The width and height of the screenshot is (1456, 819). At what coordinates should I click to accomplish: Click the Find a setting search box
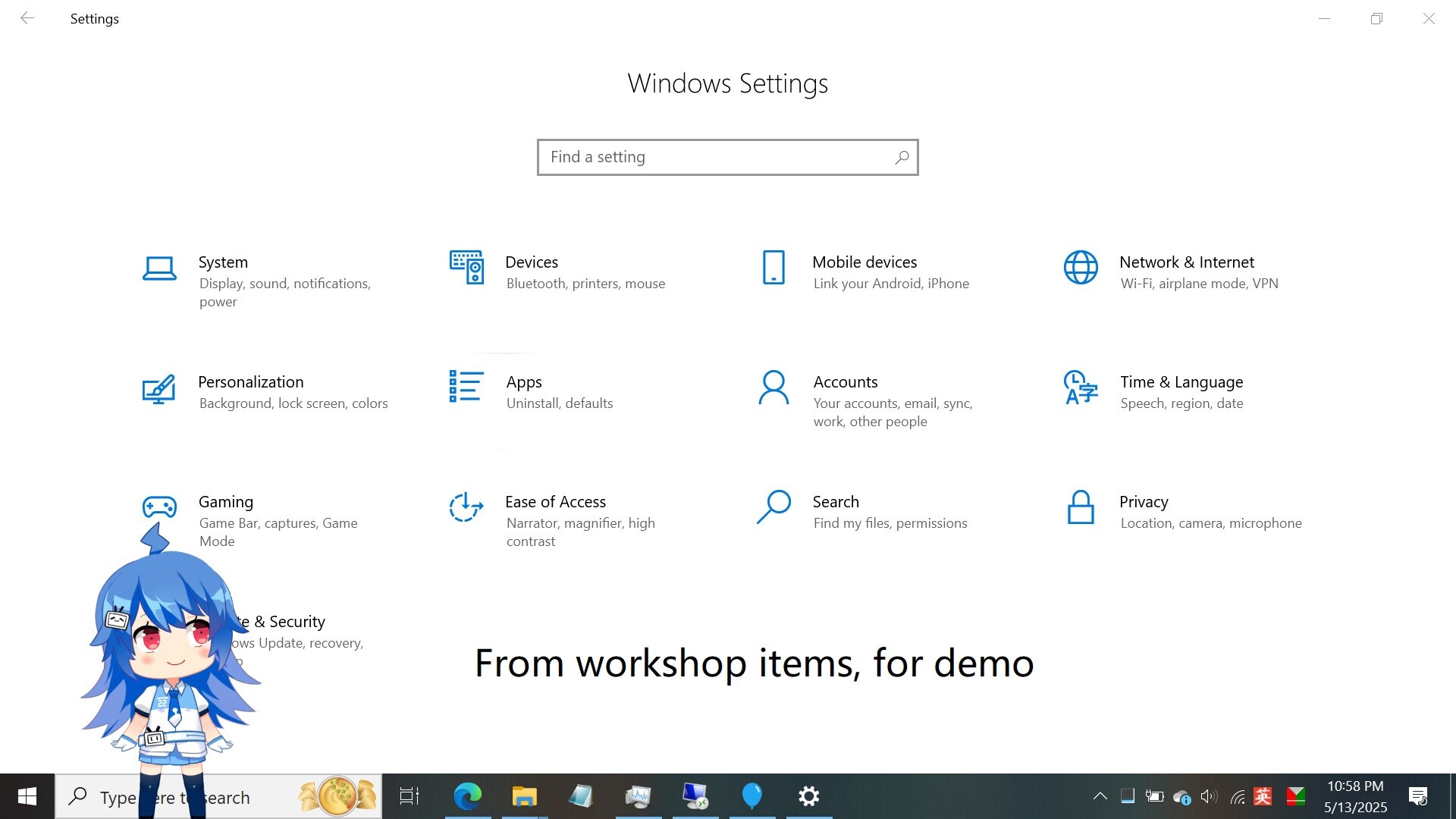tap(727, 157)
